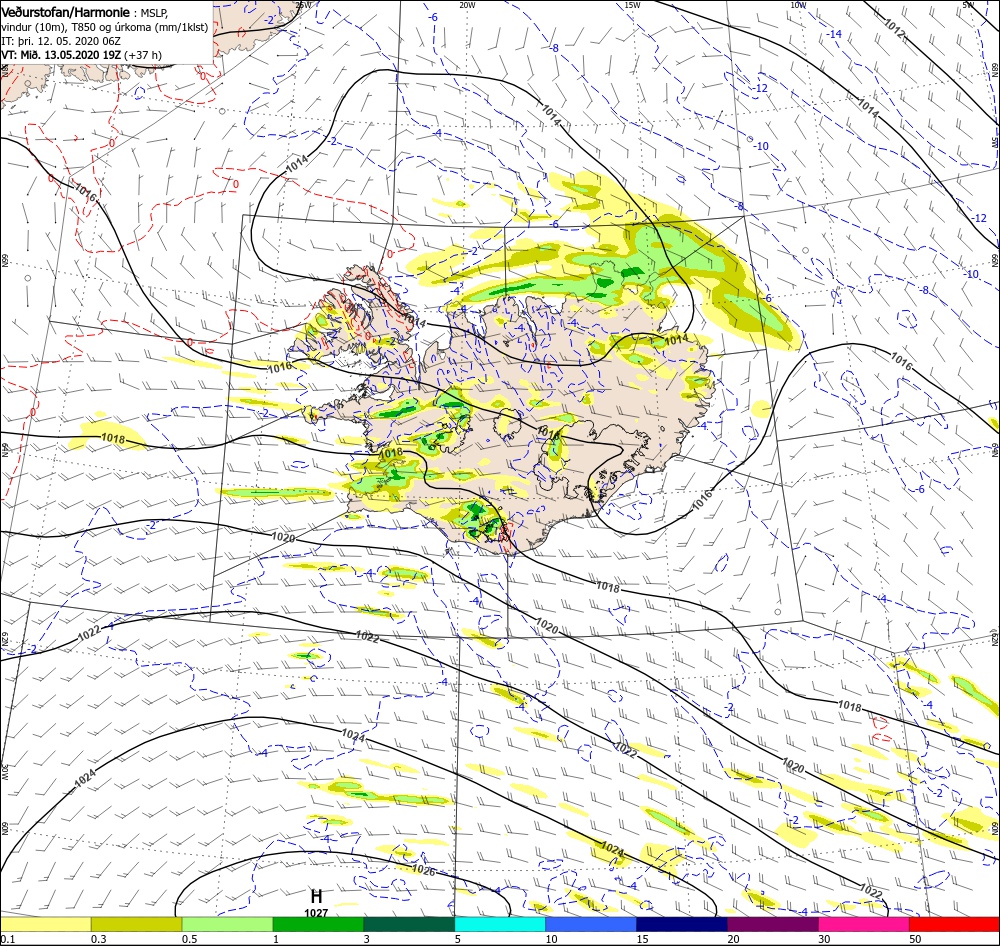This screenshot has width=1000, height=946.
Task: Click the light green 0.5 mm legend swatch
Action: 227,924
